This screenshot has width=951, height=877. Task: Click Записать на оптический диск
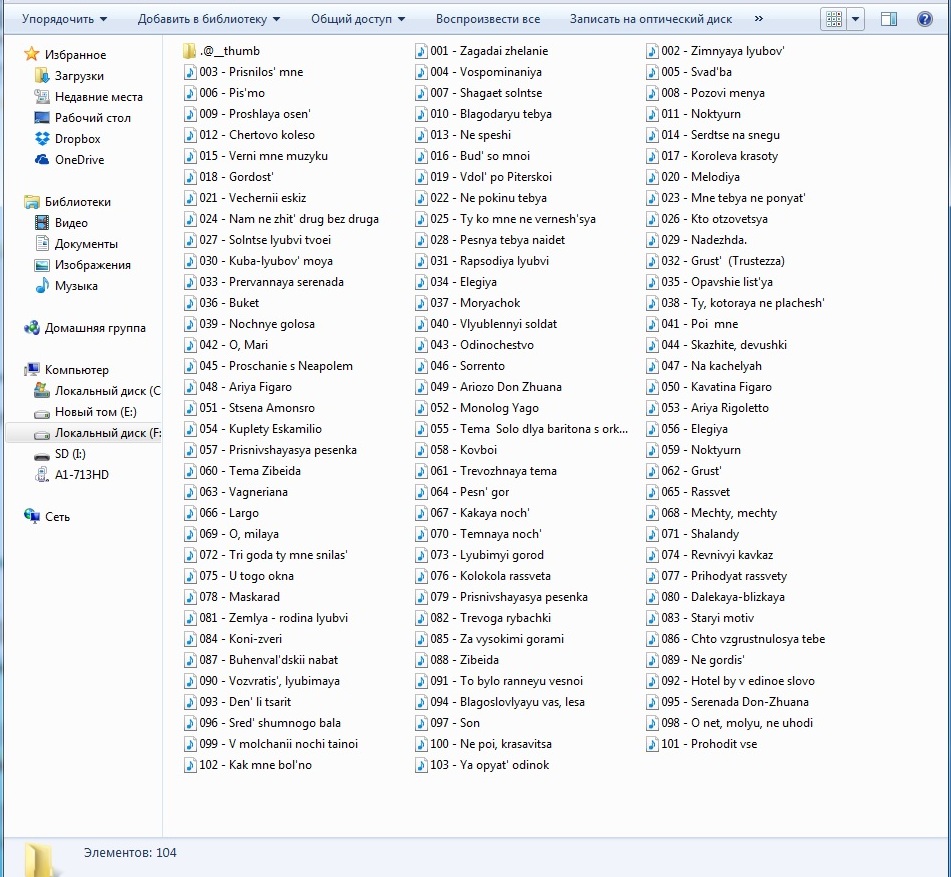[651, 19]
